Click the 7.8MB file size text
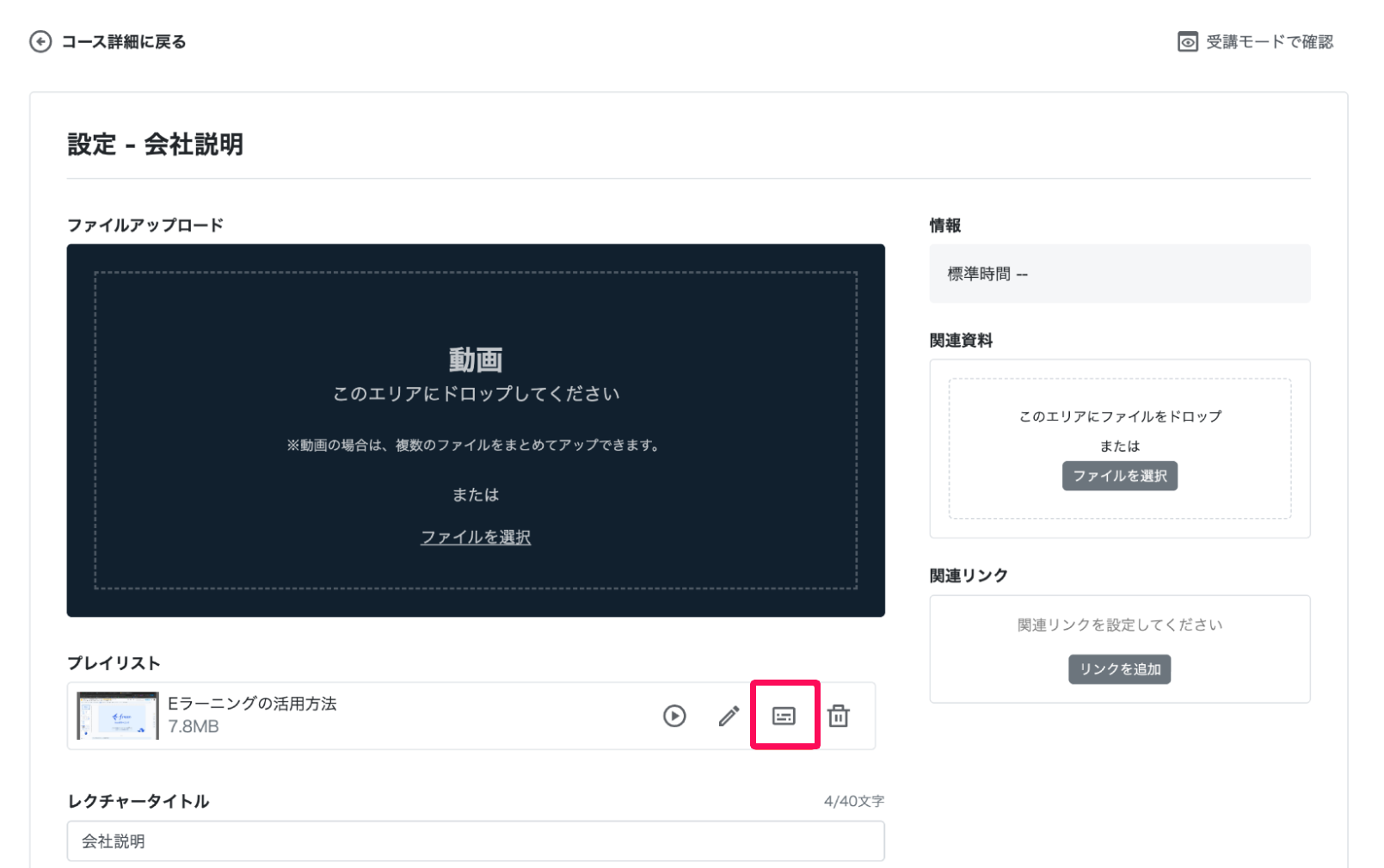This screenshot has width=1384, height=868. tap(194, 727)
